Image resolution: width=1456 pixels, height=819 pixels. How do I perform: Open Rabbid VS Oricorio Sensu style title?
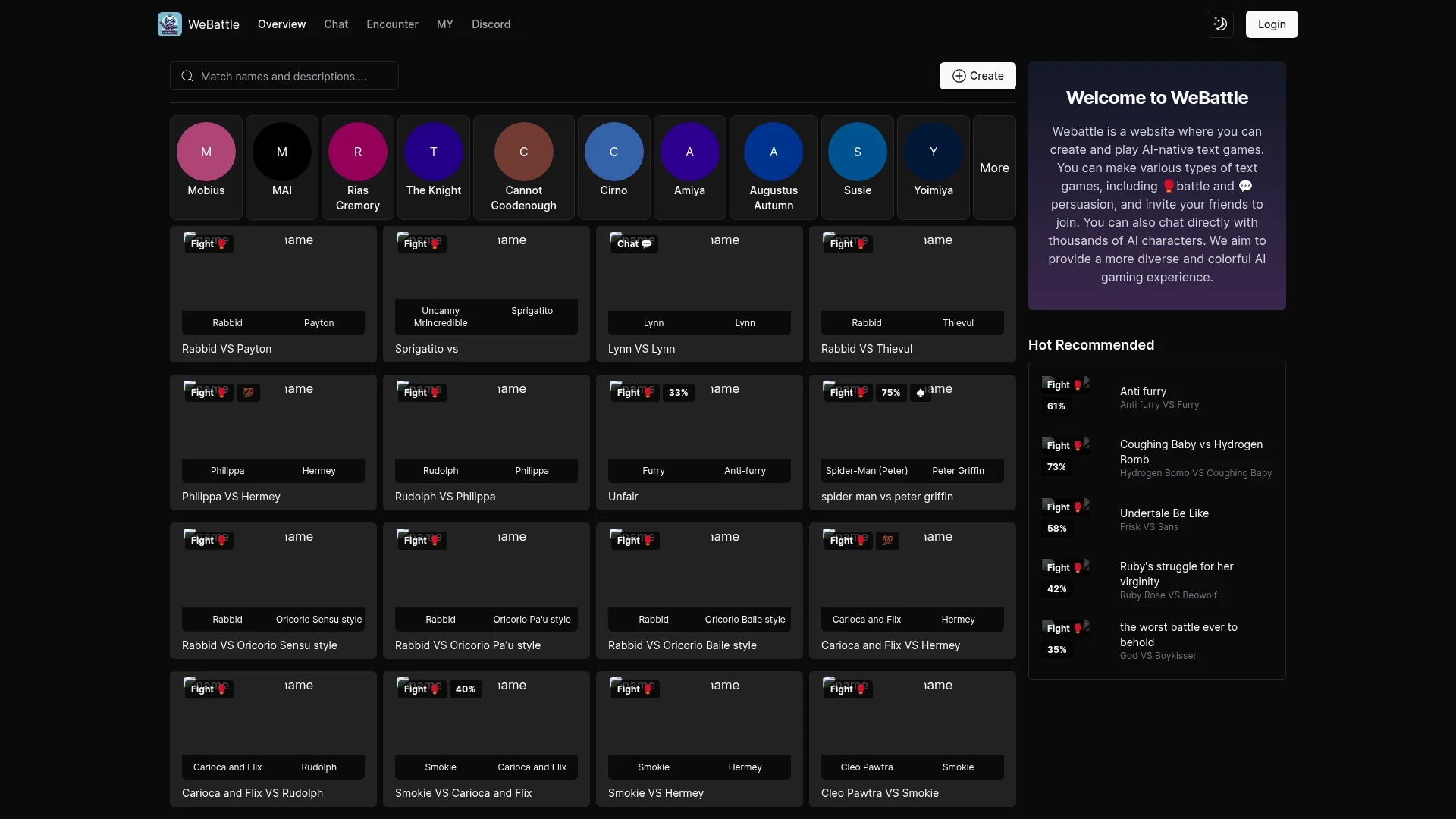coord(259,645)
